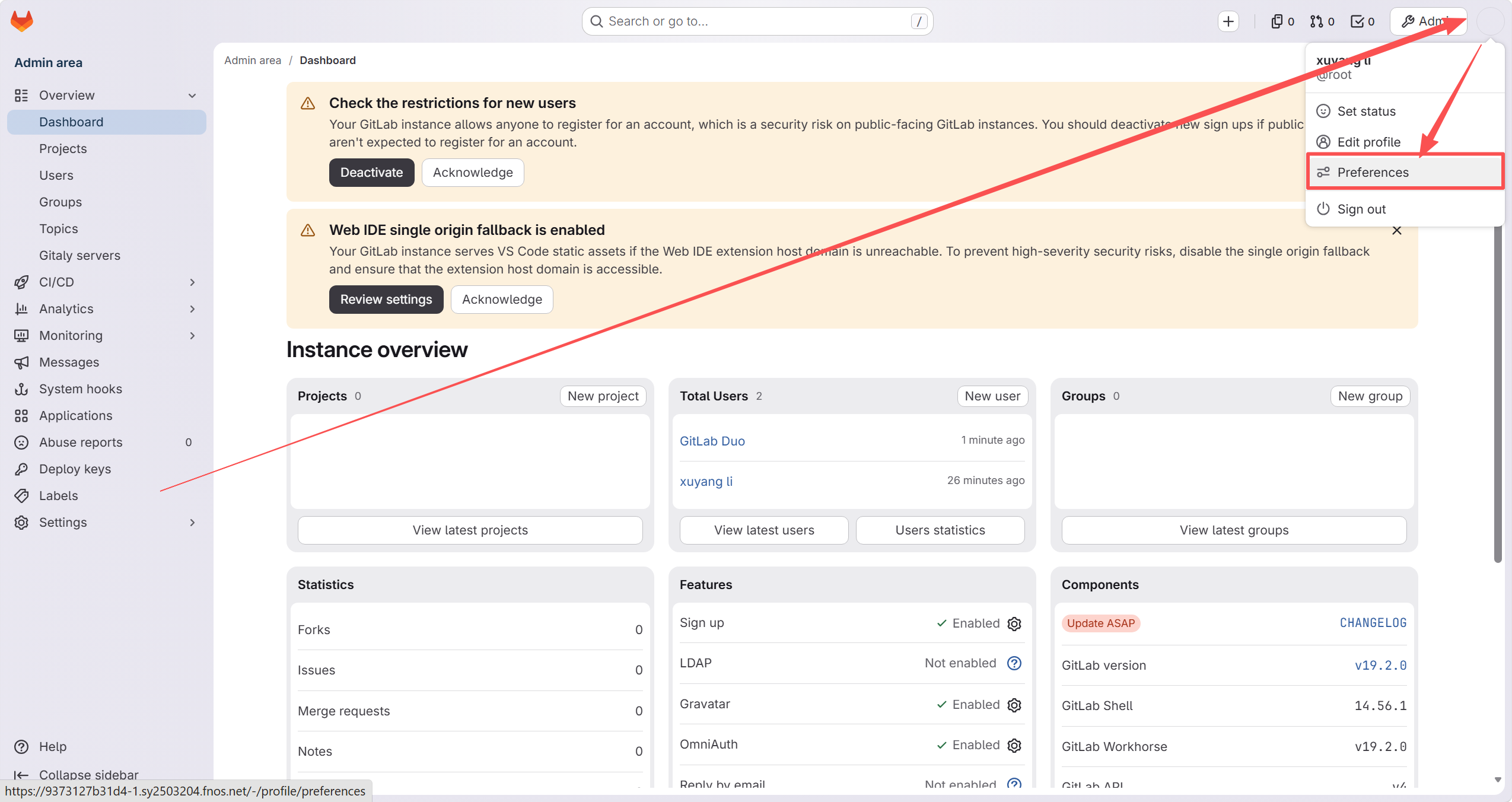This screenshot has width=1512, height=802.
Task: Open the xuyang li user link
Action: (x=706, y=482)
